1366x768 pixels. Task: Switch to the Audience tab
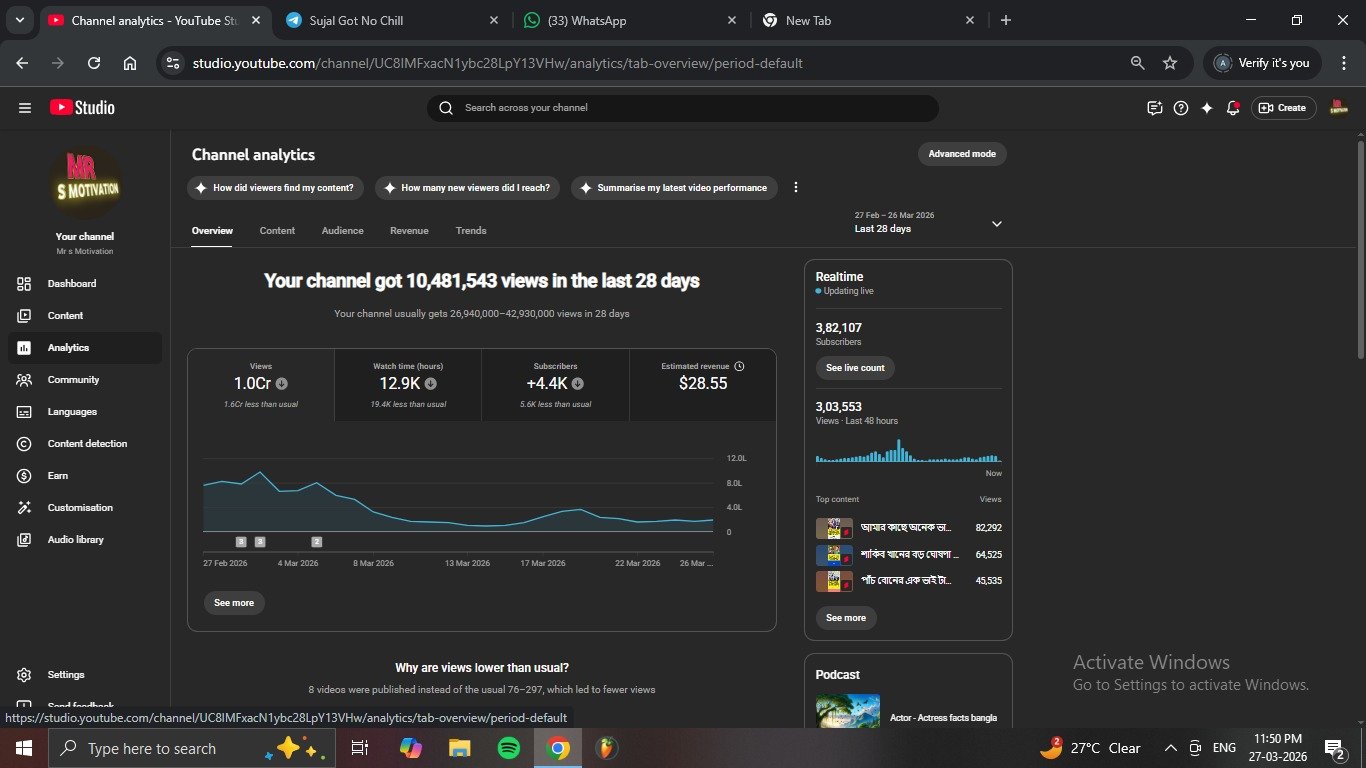tap(342, 231)
